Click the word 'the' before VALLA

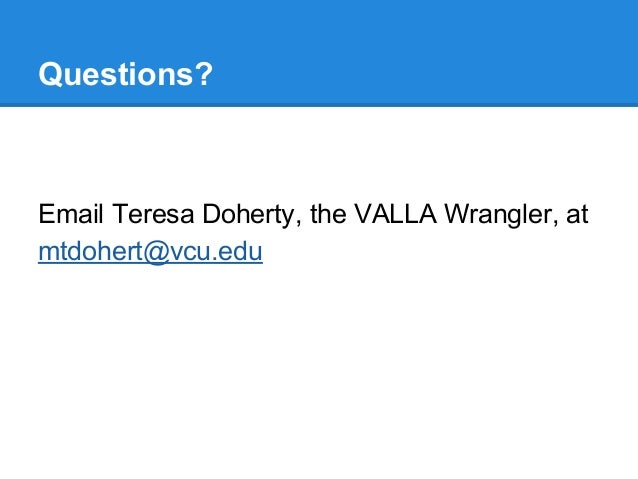(x=328, y=214)
